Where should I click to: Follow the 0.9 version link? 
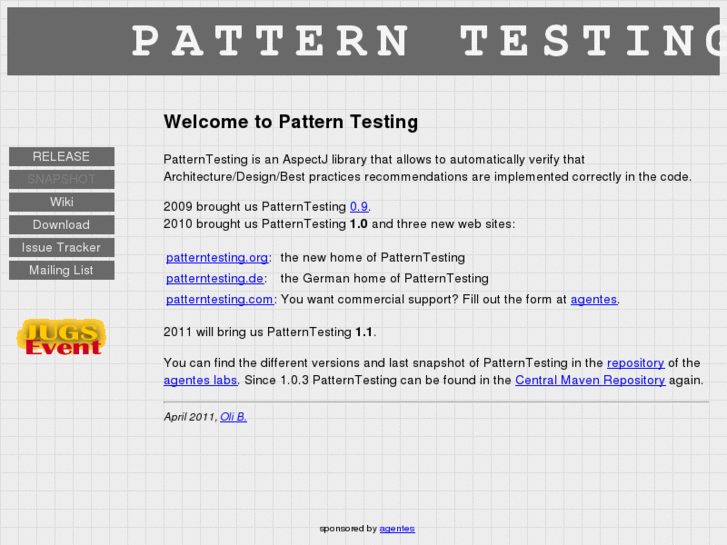[359, 206]
